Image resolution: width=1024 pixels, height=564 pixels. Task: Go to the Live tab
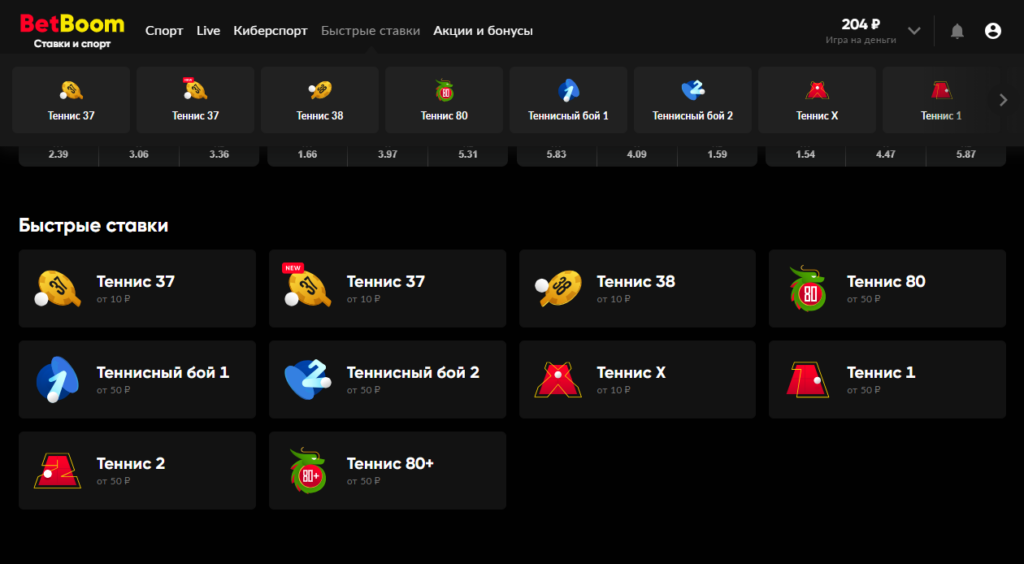click(208, 31)
